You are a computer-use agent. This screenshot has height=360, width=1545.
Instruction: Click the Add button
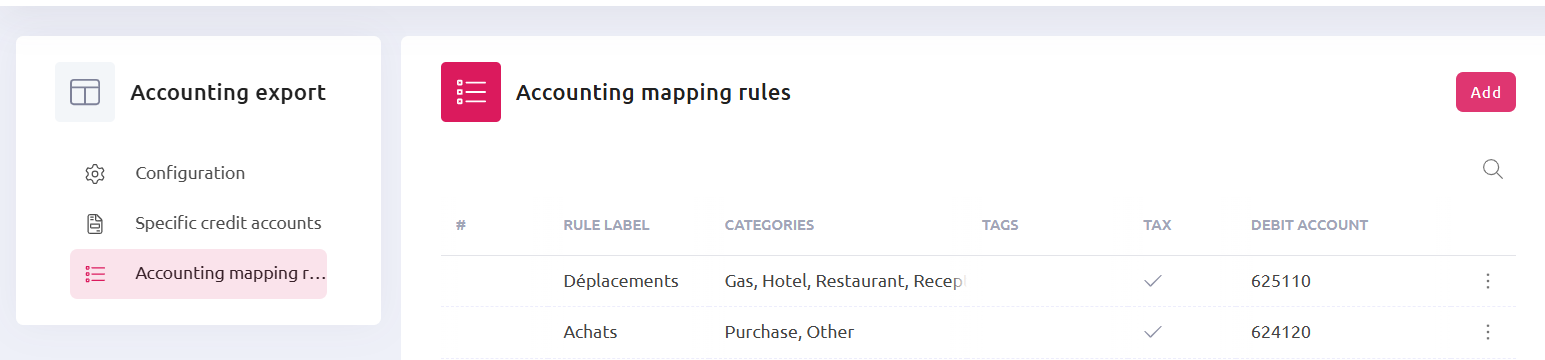point(1486,92)
